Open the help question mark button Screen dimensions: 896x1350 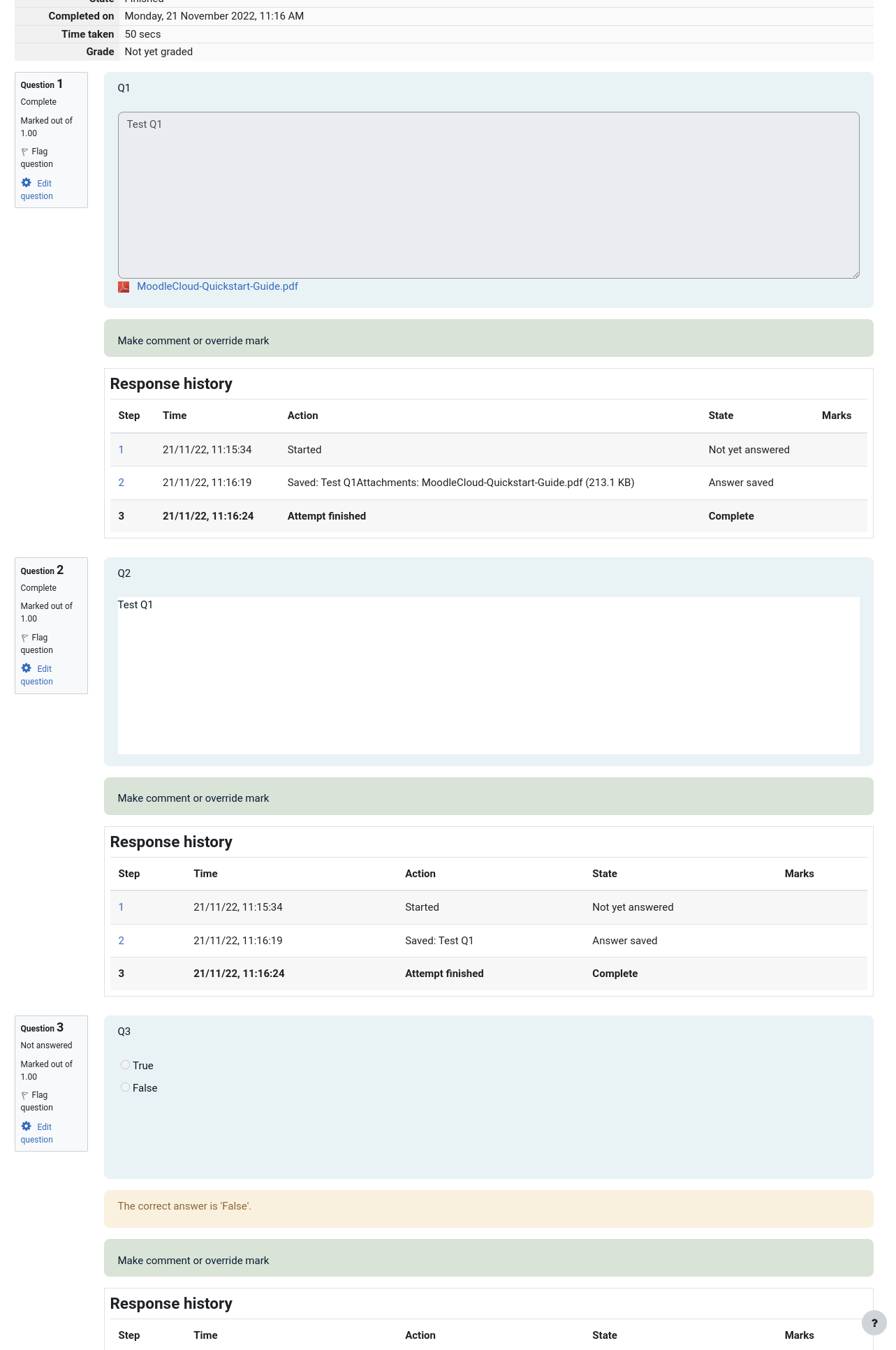[x=874, y=1323]
